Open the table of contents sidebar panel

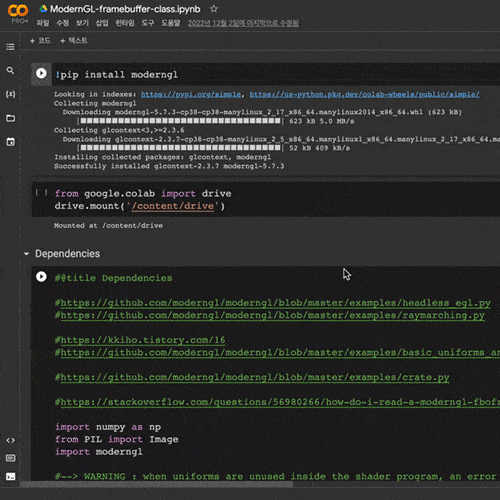point(10,47)
